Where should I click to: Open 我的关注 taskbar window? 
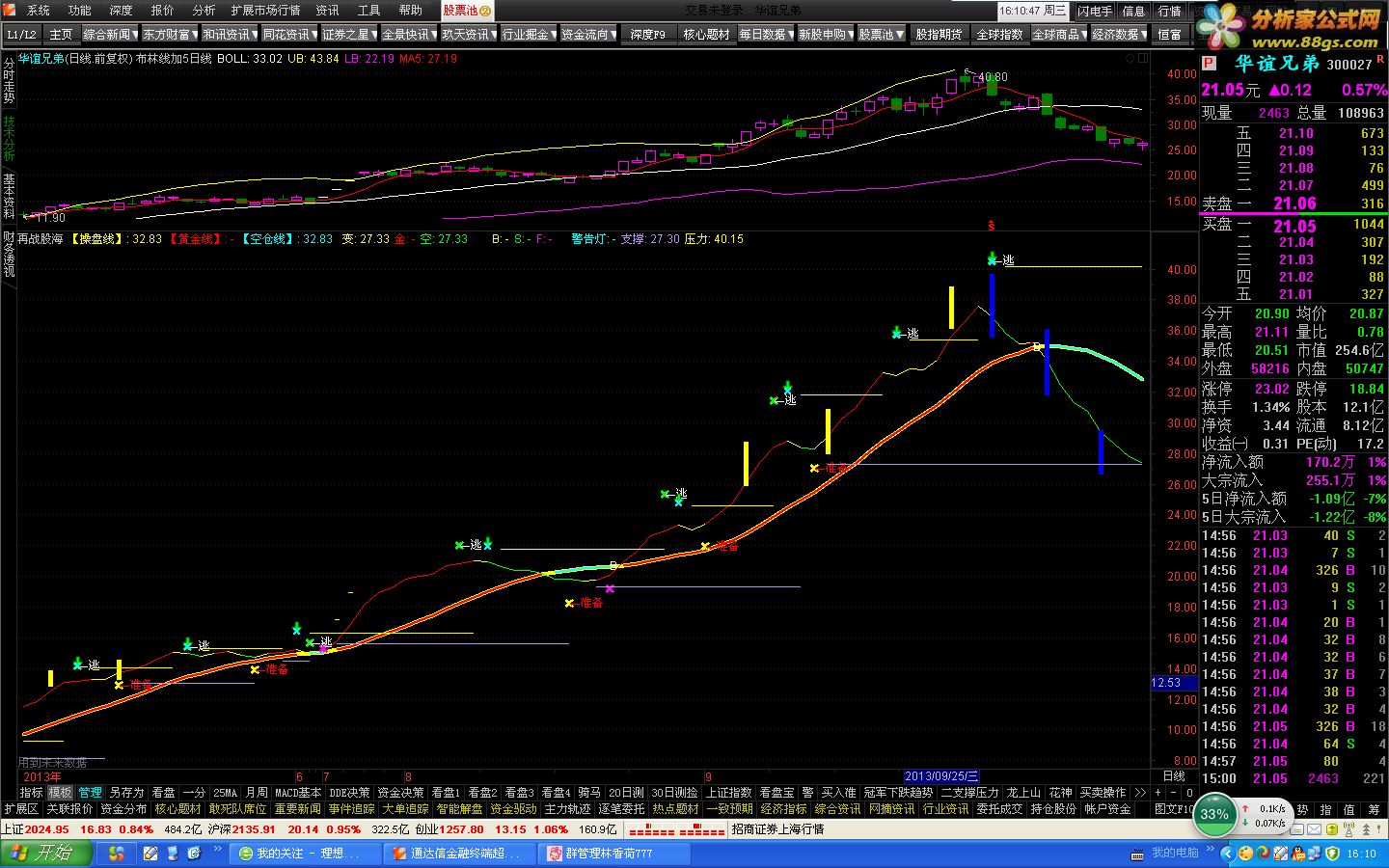point(306,854)
